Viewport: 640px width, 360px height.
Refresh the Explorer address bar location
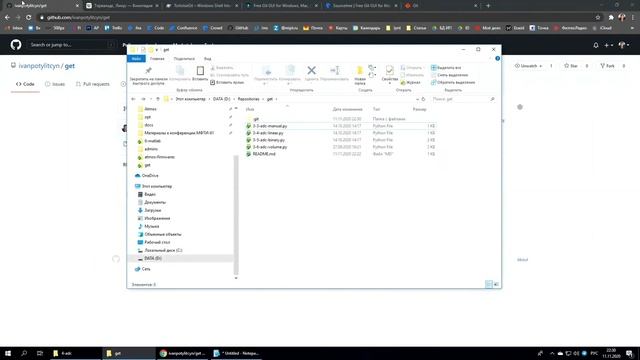click(423, 99)
